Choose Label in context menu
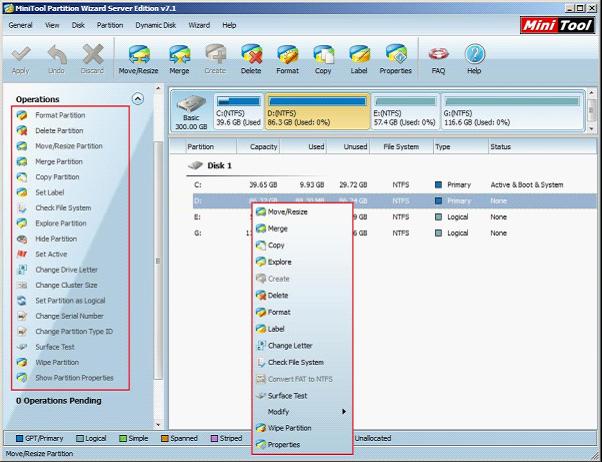Screen dimensions: 602x462 pos(303,329)
